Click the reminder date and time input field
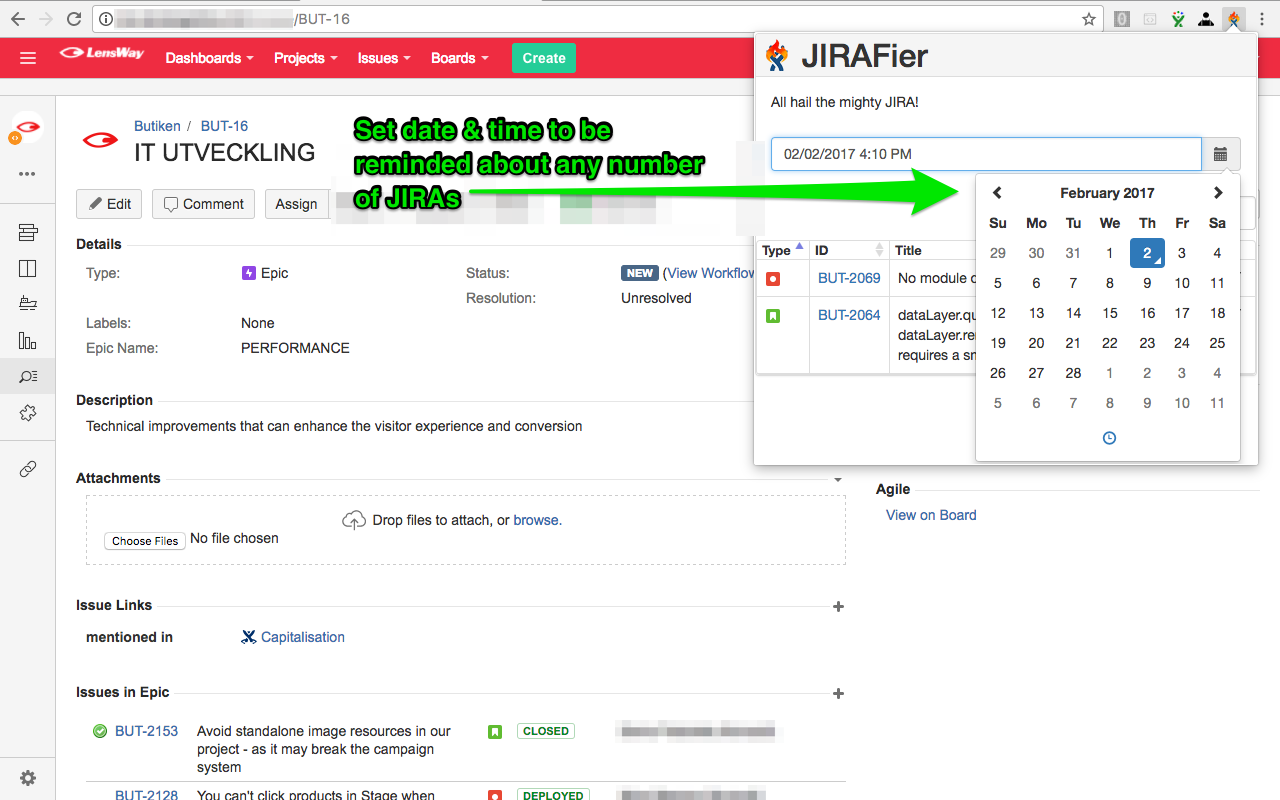Screen dimensions: 1280x800 (x=986, y=154)
